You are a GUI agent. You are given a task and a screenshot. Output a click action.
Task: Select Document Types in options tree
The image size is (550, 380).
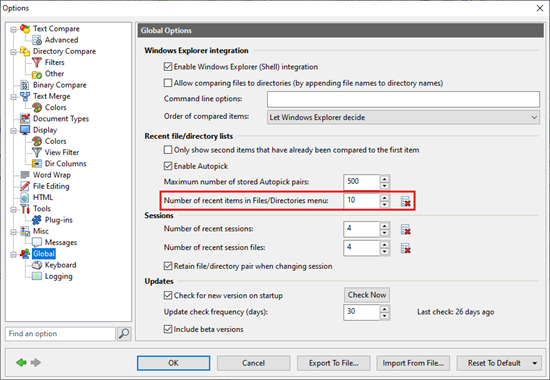point(61,119)
